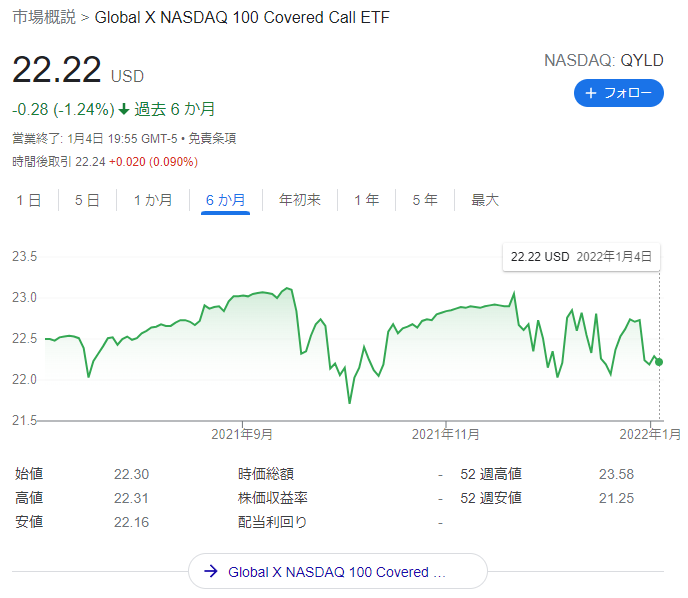Click the 23.5 y-axis label

coord(25,256)
